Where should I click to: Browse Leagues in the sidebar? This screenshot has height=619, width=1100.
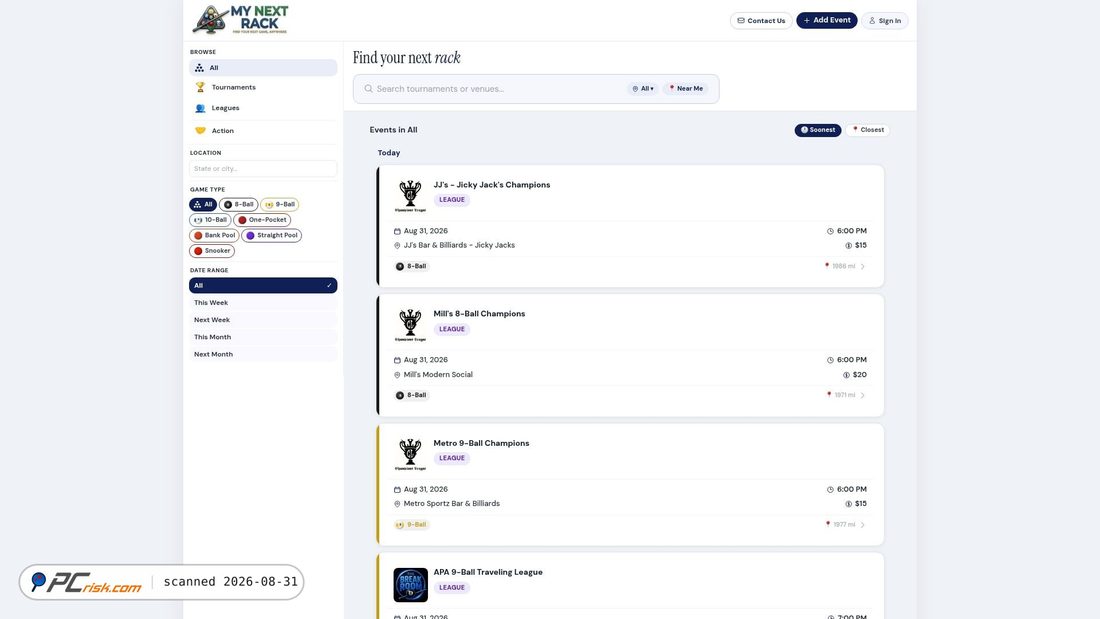click(x=263, y=108)
